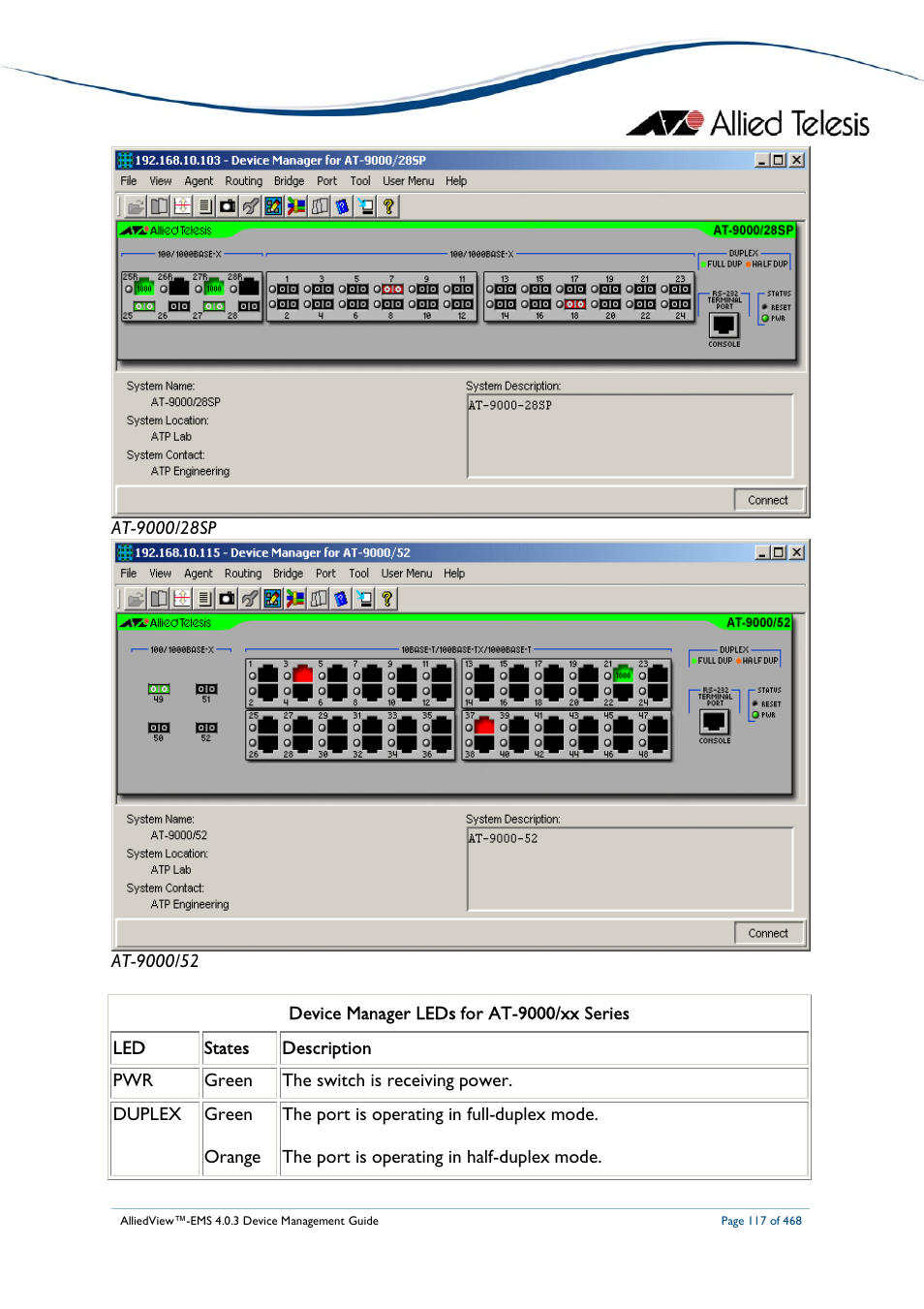This screenshot has height=1309, width=924.
Task: Open Agent menu in AT-9000/52 window
Action: coord(199,574)
